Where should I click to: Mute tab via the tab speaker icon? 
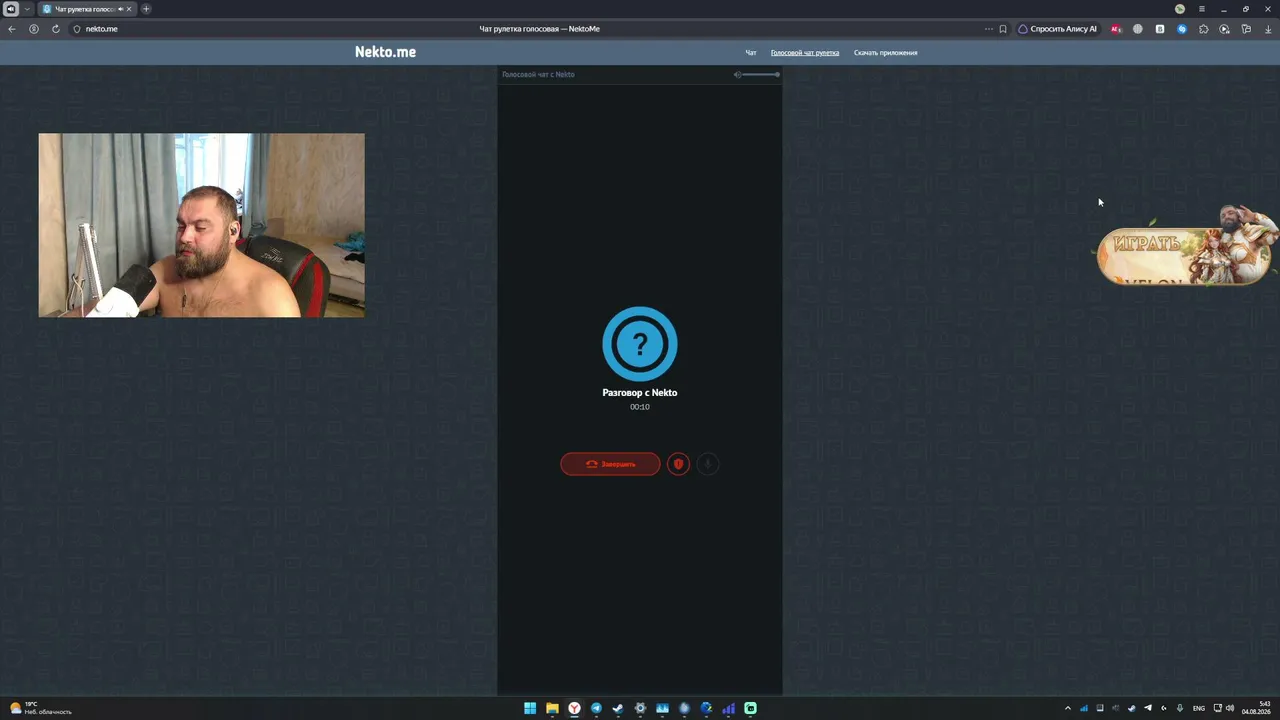[x=121, y=9]
